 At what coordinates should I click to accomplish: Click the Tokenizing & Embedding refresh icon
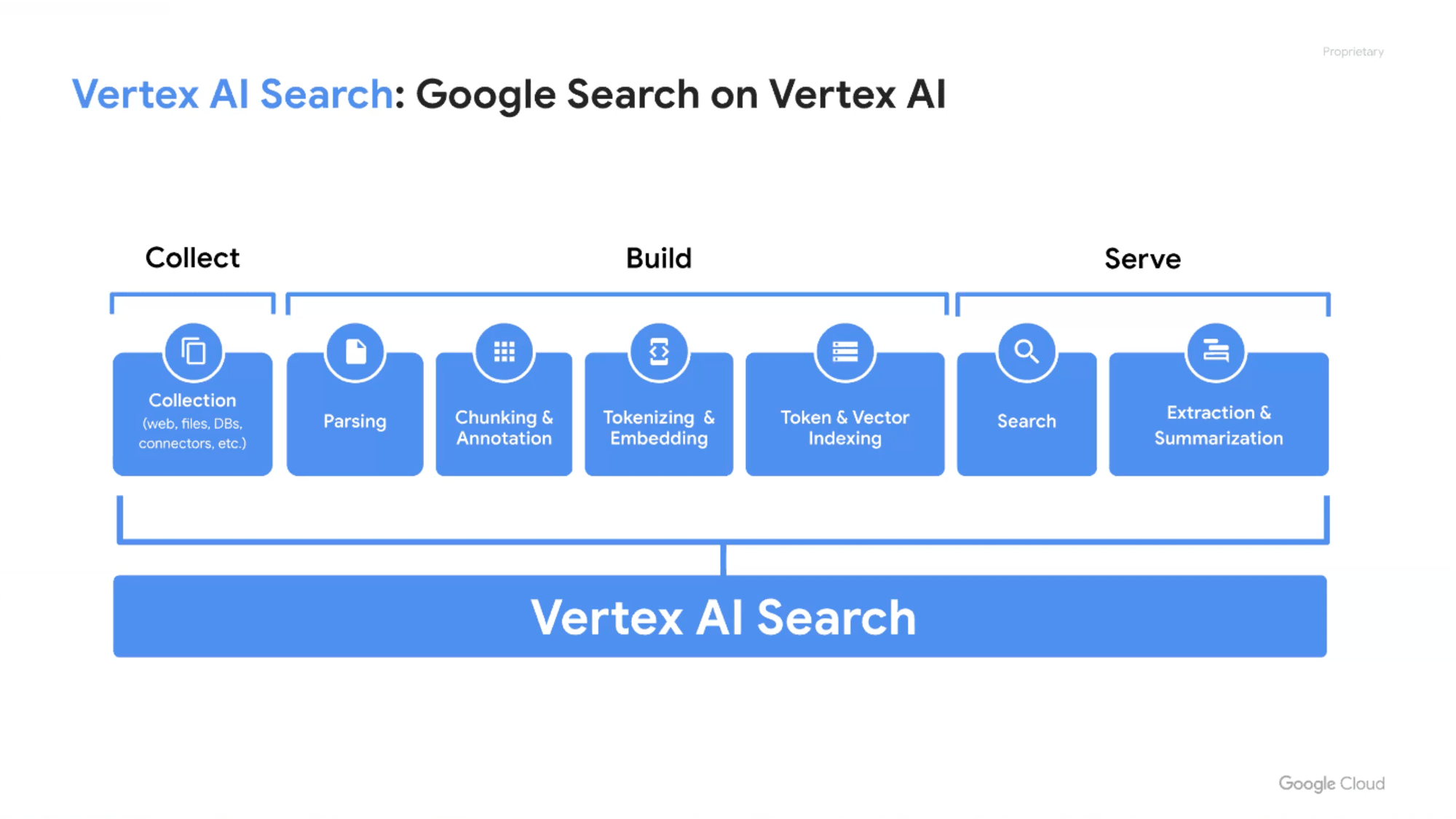[658, 351]
